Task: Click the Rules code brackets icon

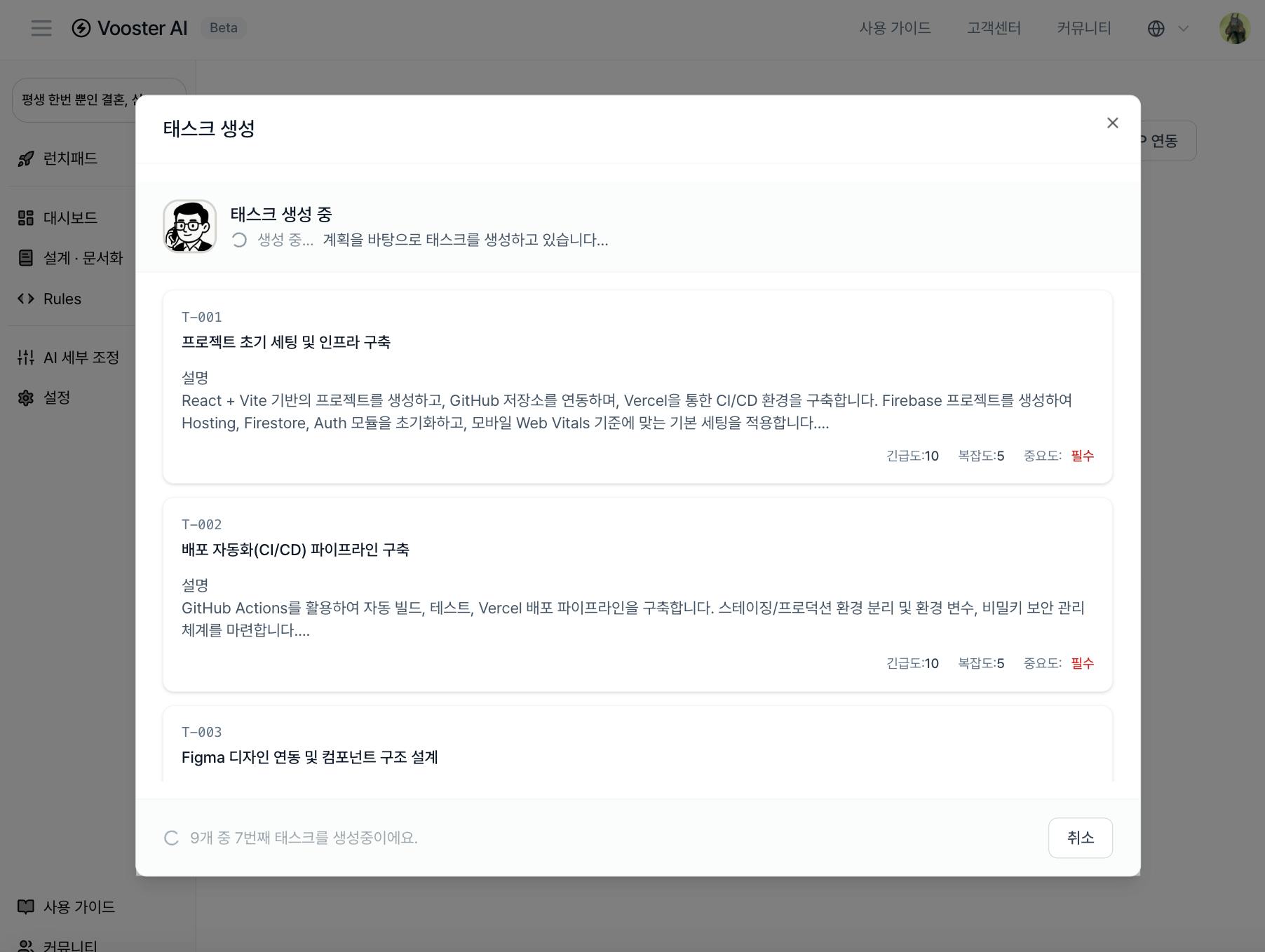Action: (26, 299)
